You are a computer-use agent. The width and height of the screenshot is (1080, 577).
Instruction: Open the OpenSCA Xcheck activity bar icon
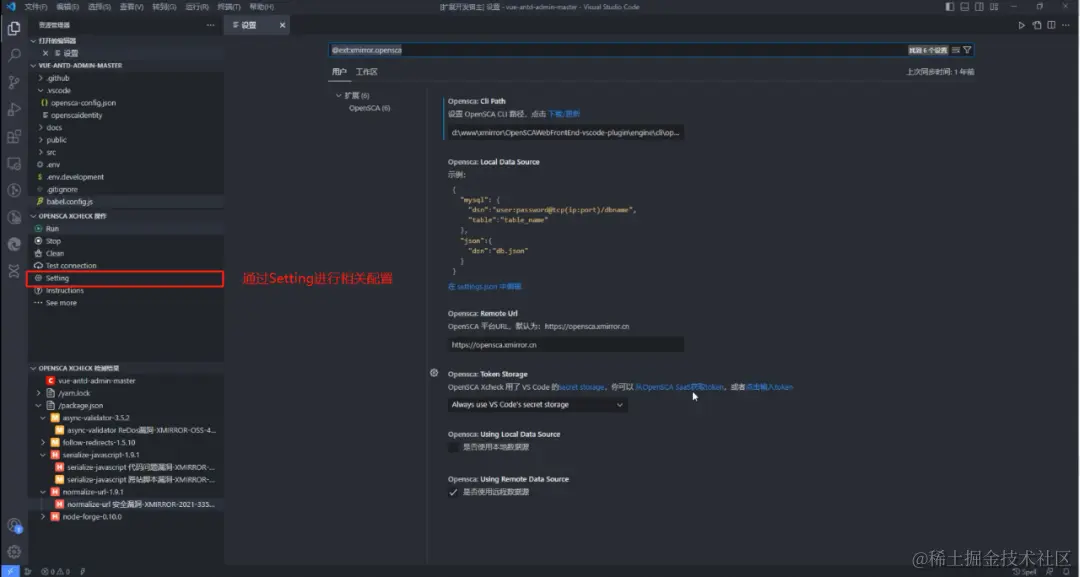coord(14,271)
